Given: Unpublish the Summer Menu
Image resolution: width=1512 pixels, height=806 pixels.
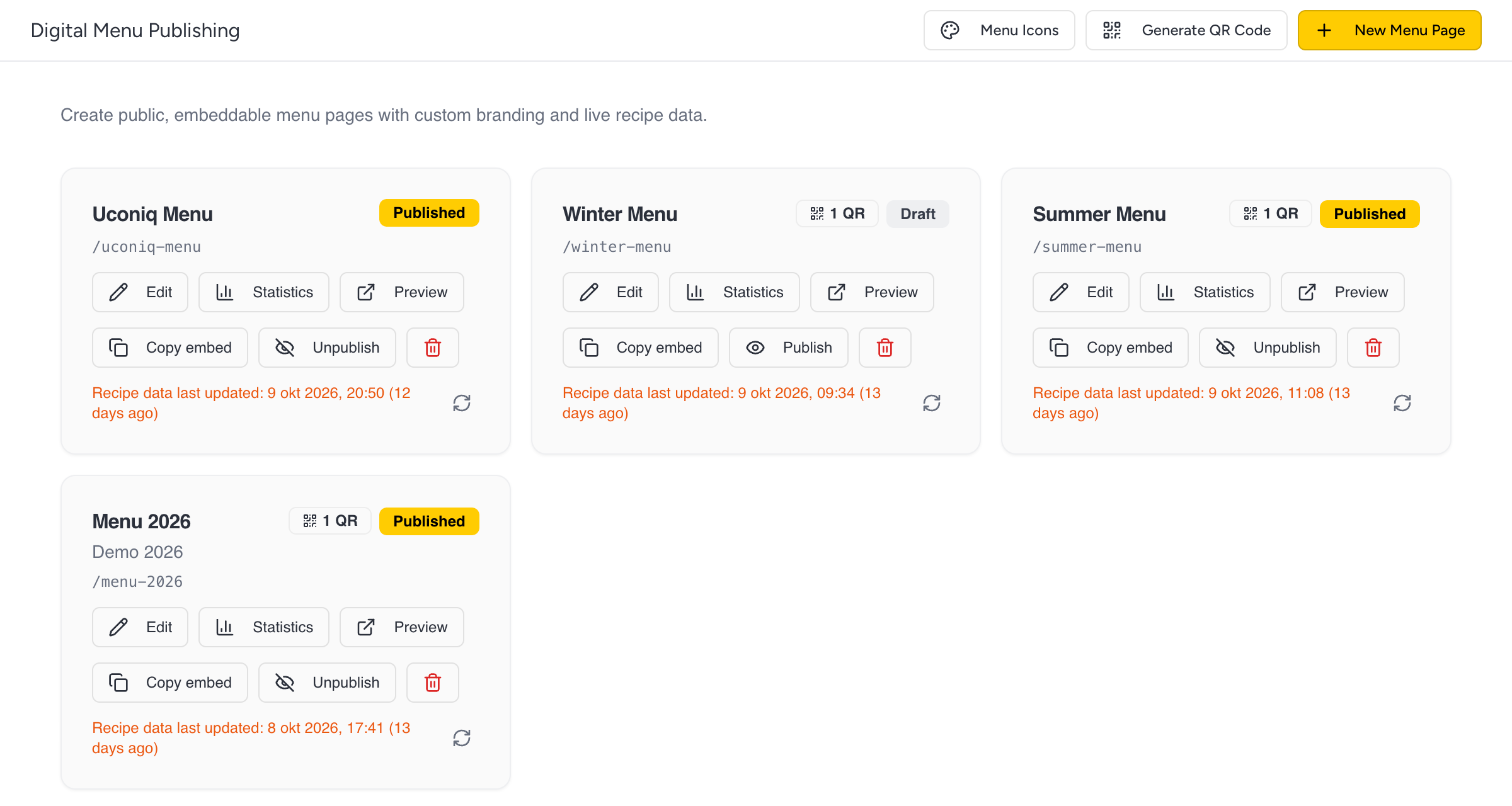Looking at the screenshot, I should (x=1268, y=348).
